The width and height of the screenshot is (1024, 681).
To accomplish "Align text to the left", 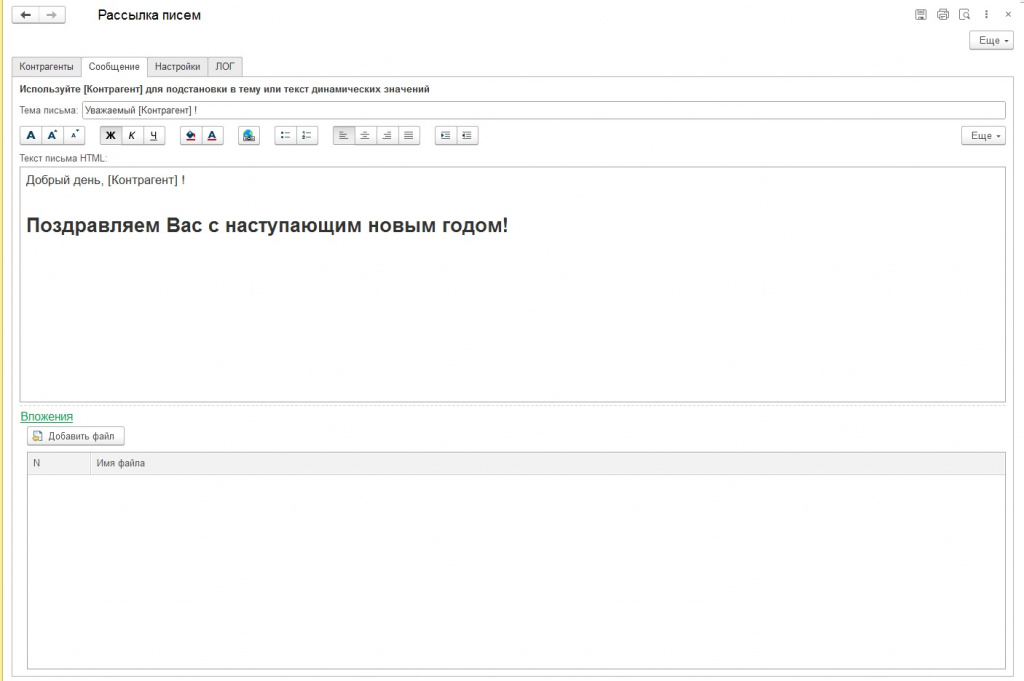I will [x=344, y=135].
